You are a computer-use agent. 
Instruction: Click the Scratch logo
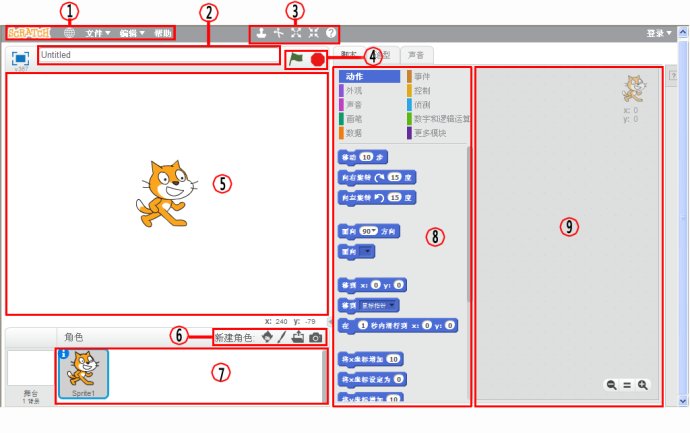29,33
